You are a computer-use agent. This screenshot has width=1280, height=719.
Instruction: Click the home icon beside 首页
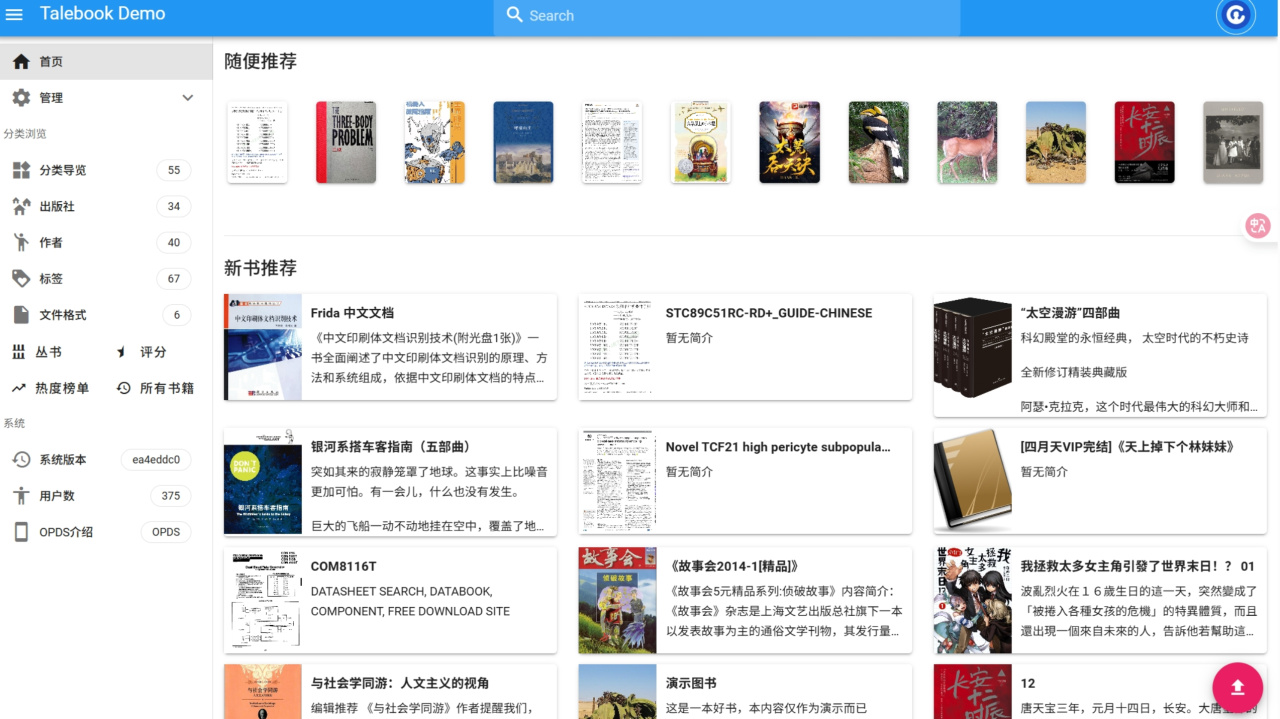point(21,62)
